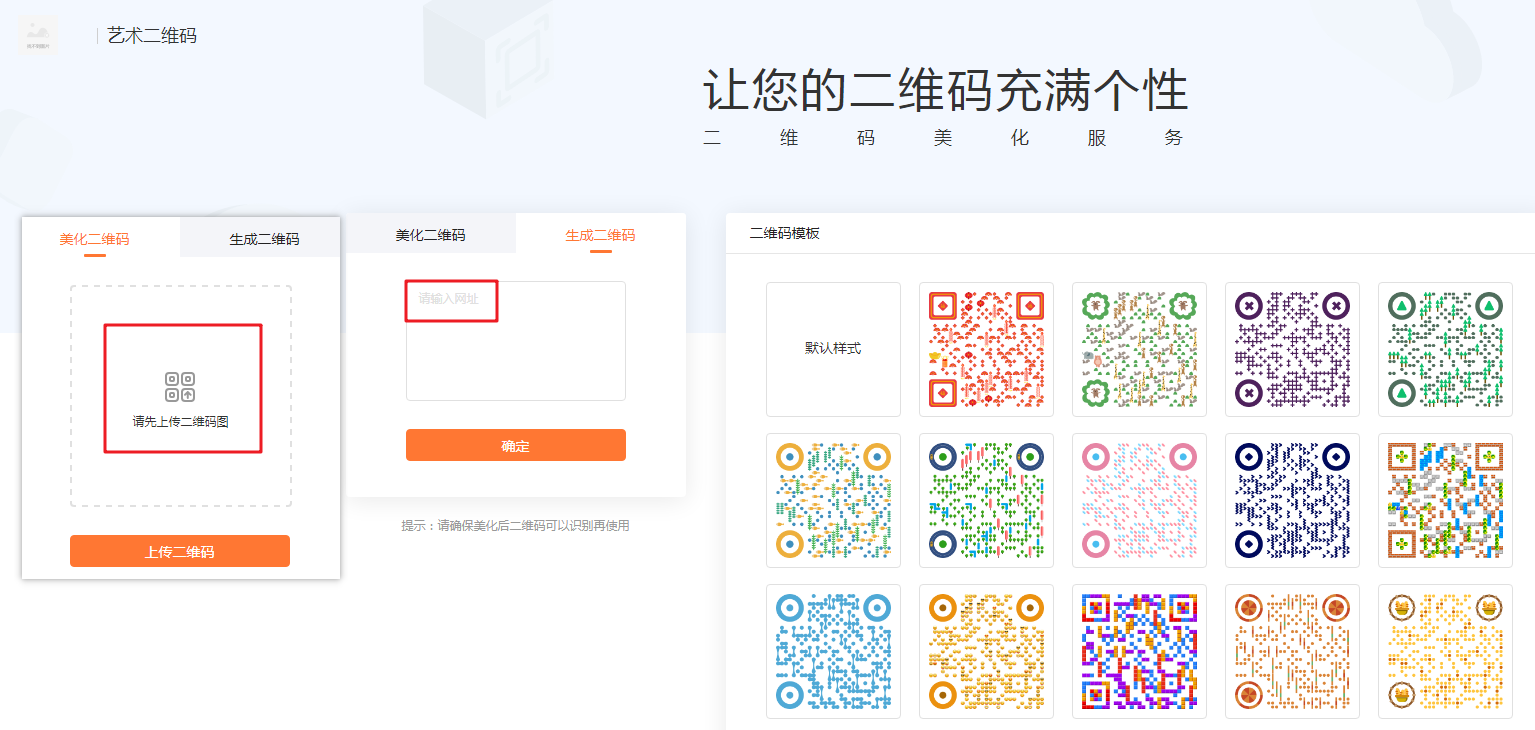Select 生成二维码 tab in the URL input panel
This screenshot has width=1535, height=730.
click(600, 235)
